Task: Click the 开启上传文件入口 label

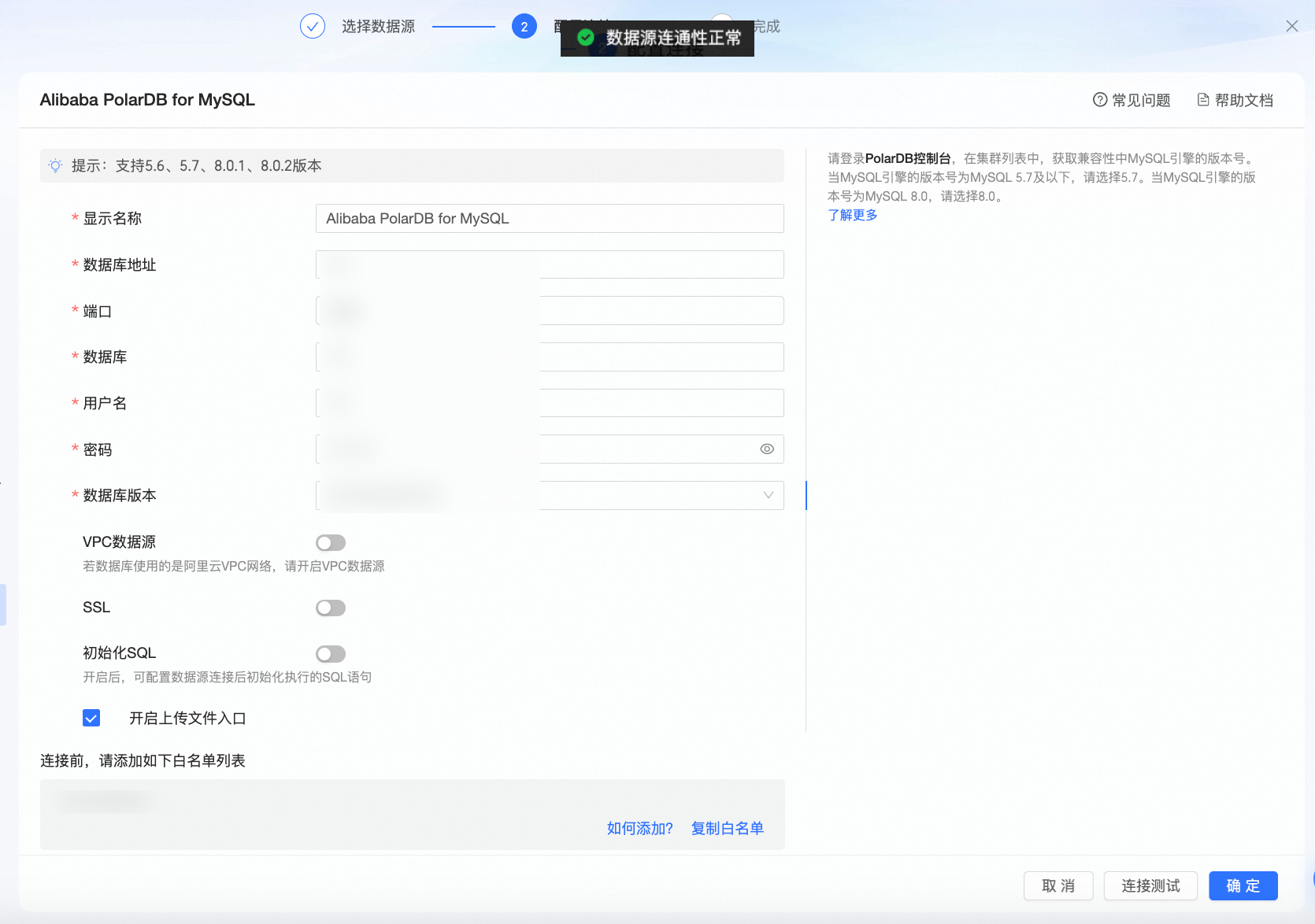Action: [x=187, y=718]
